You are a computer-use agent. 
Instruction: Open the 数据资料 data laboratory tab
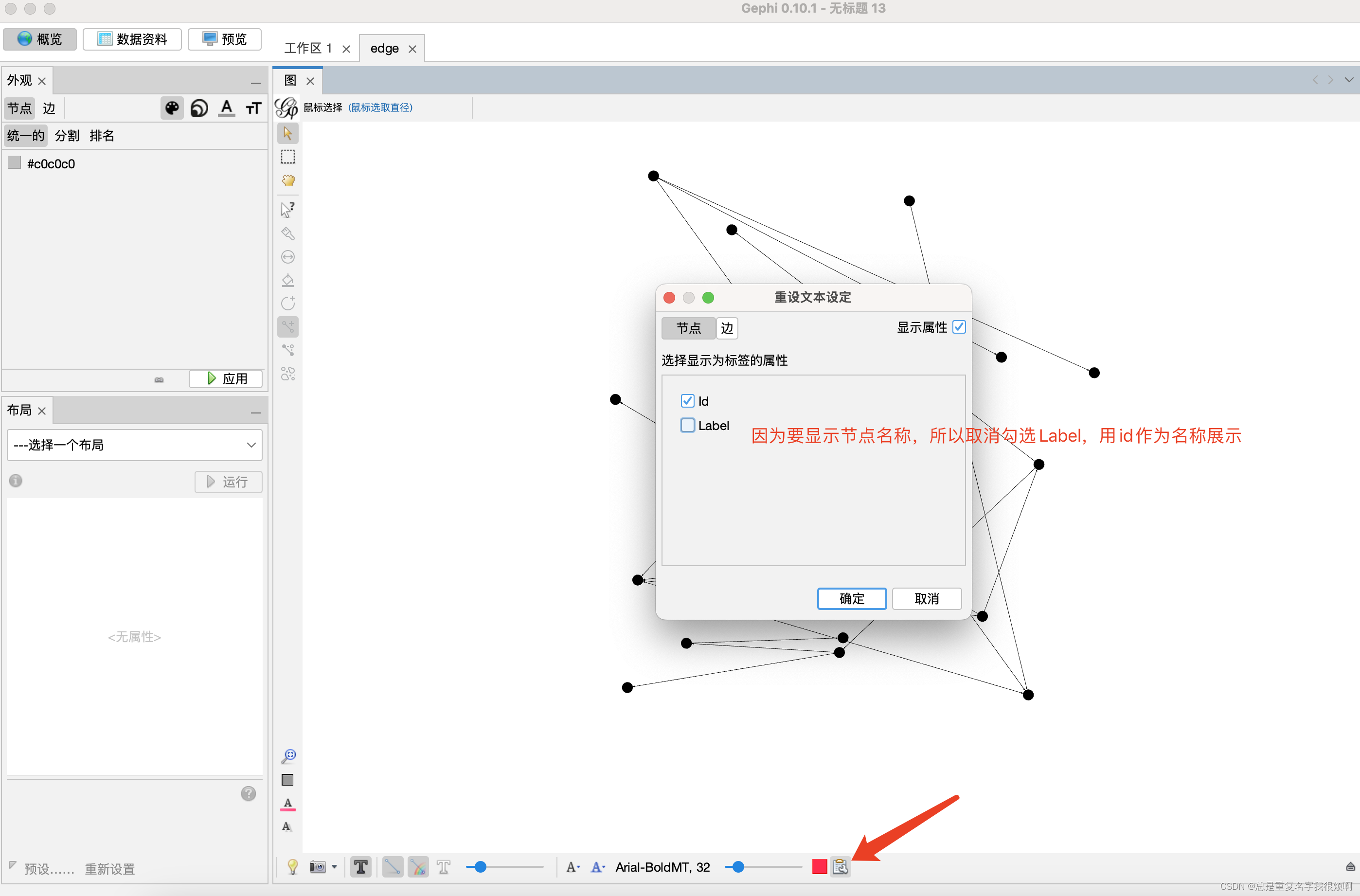(133, 39)
